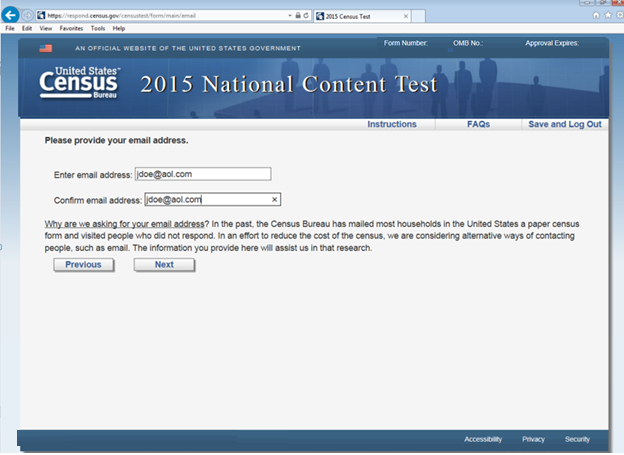This screenshot has width=624, height=455.
Task: Open the Accessibility footer link
Action: click(483, 439)
